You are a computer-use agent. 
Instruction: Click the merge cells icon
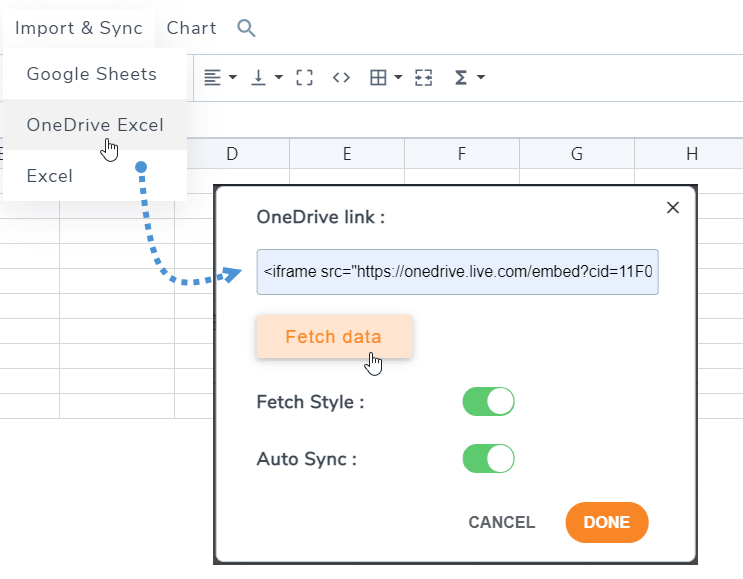[423, 78]
